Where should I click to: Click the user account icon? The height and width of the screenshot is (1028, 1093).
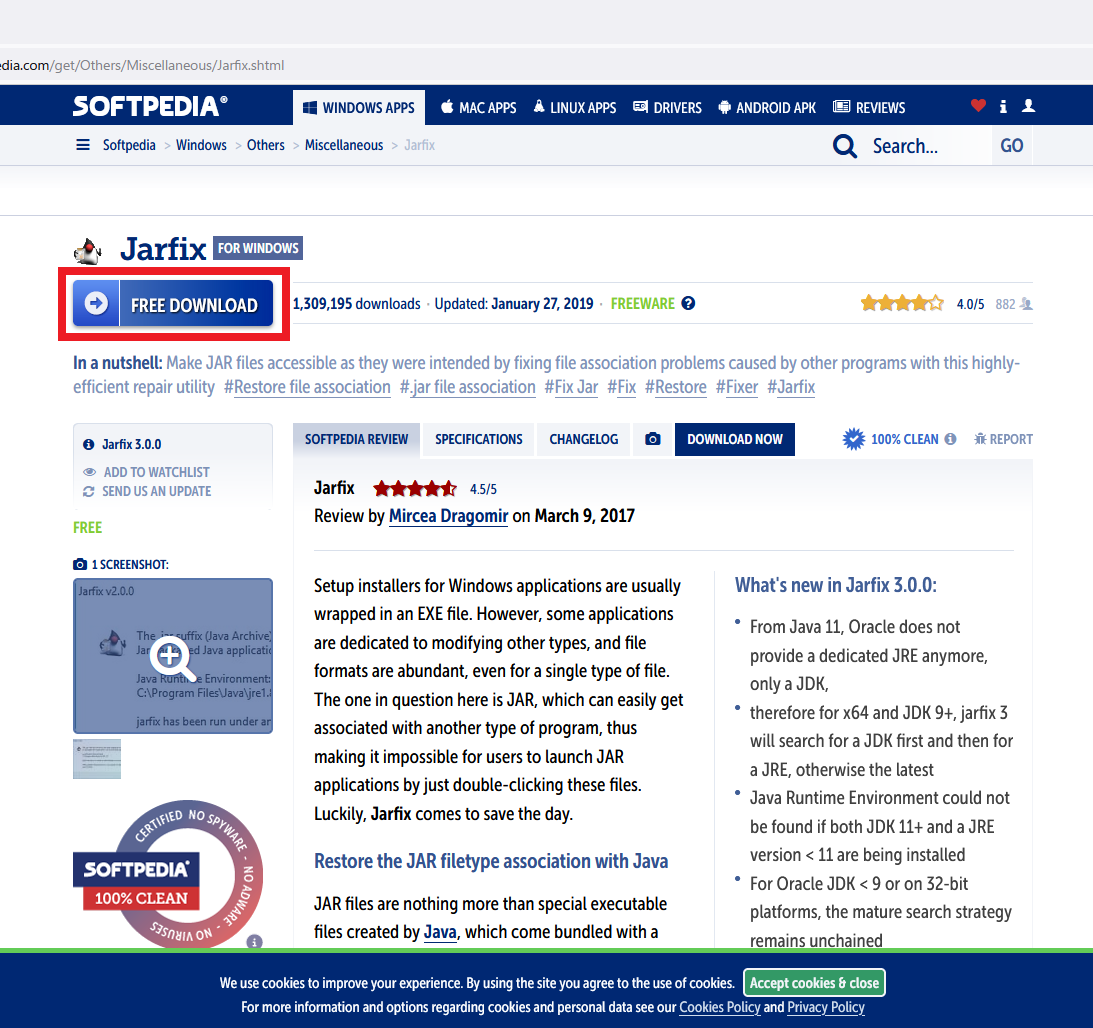[x=1028, y=106]
